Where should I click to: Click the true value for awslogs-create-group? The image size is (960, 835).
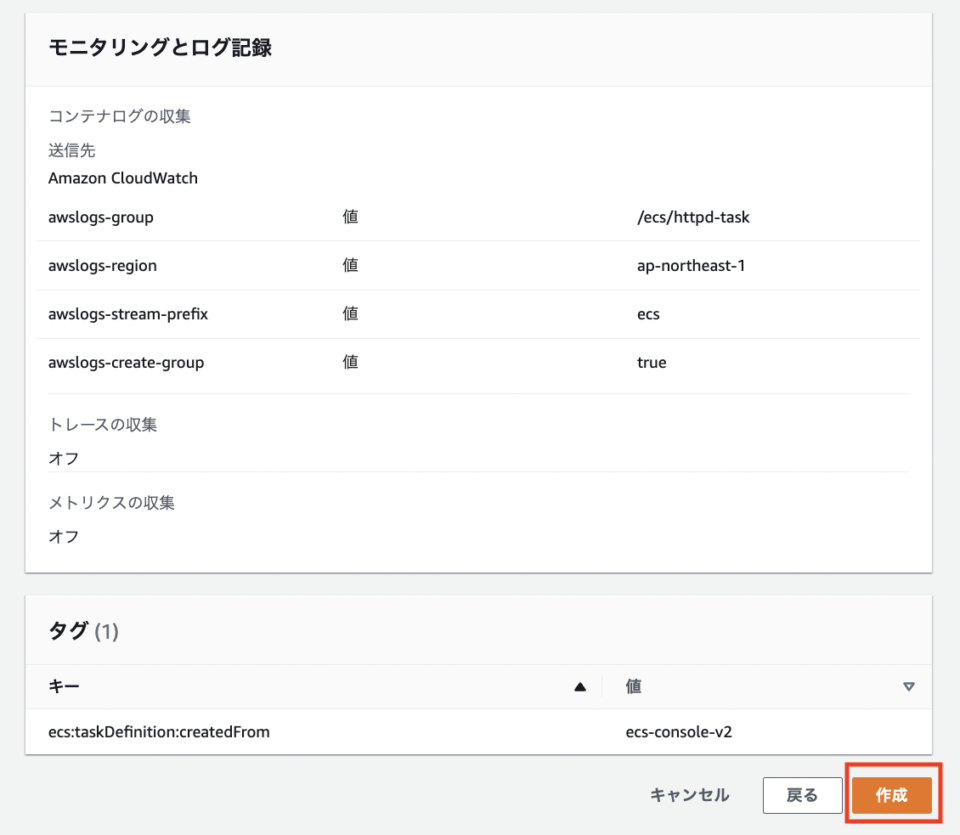coord(651,362)
